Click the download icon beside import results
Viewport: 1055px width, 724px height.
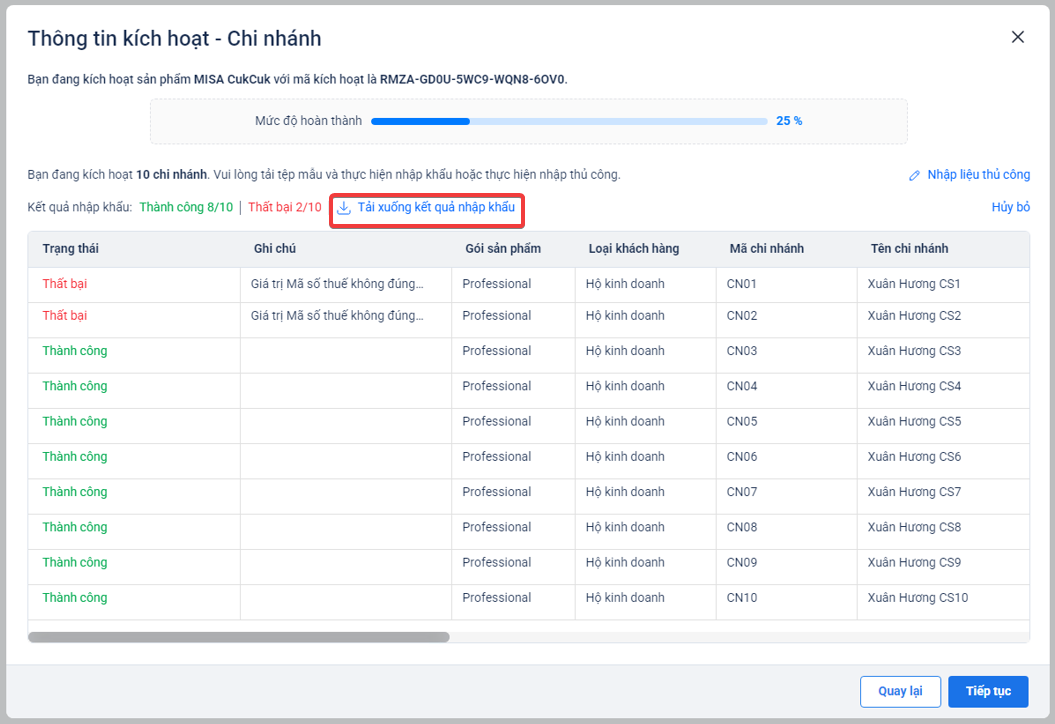pos(344,207)
